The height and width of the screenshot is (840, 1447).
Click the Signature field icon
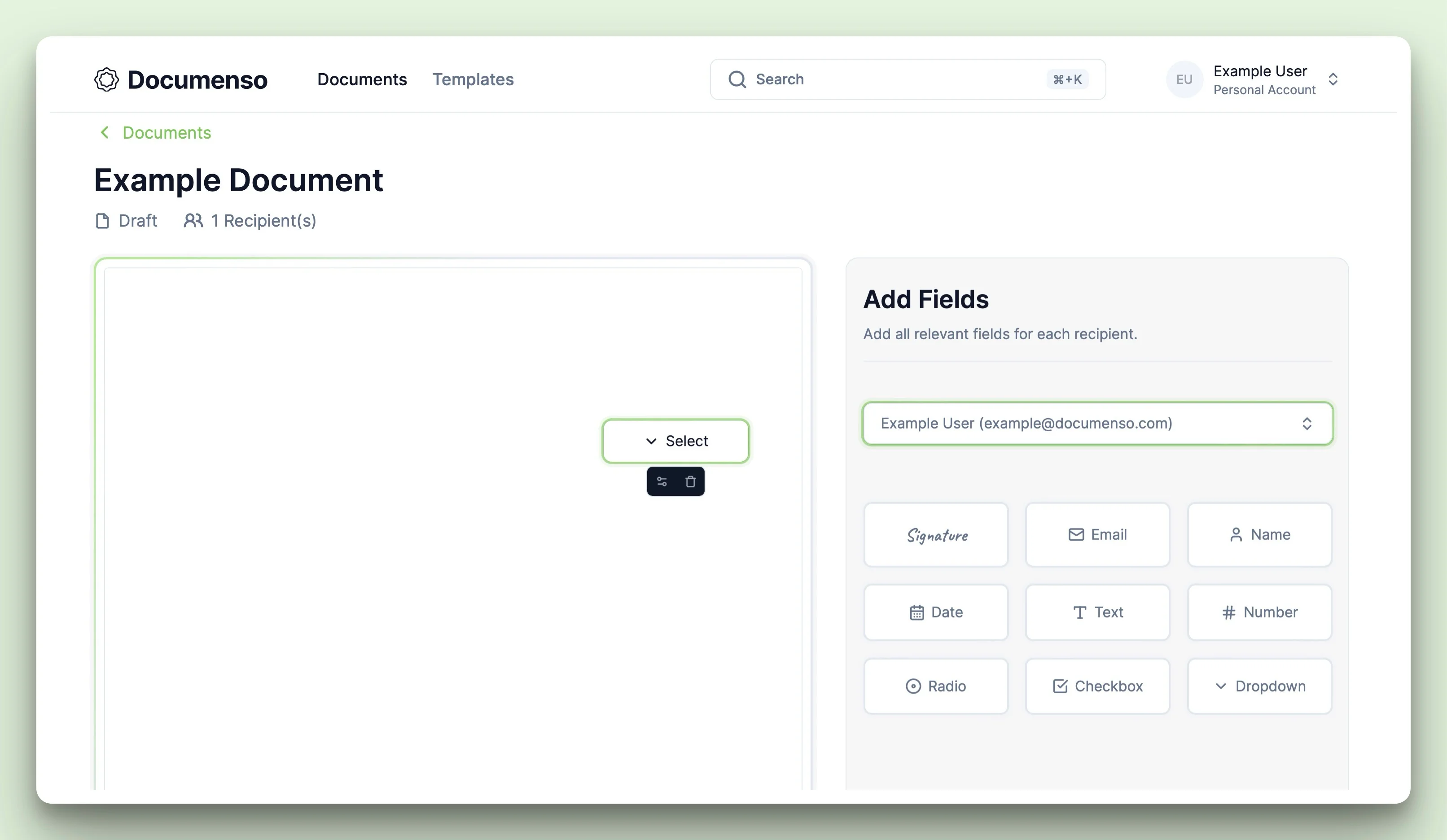tap(935, 534)
